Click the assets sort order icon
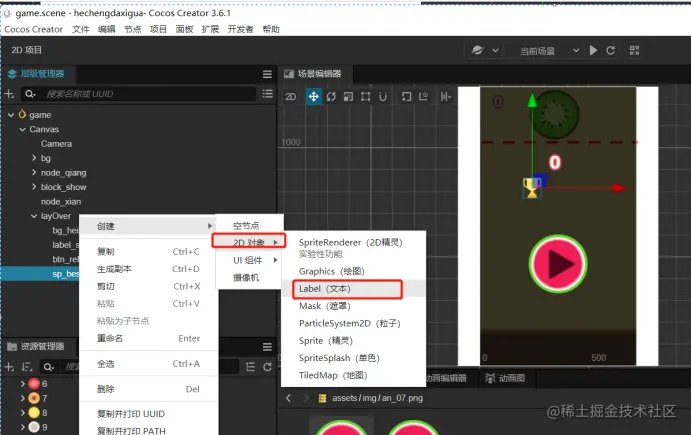 pos(27,367)
